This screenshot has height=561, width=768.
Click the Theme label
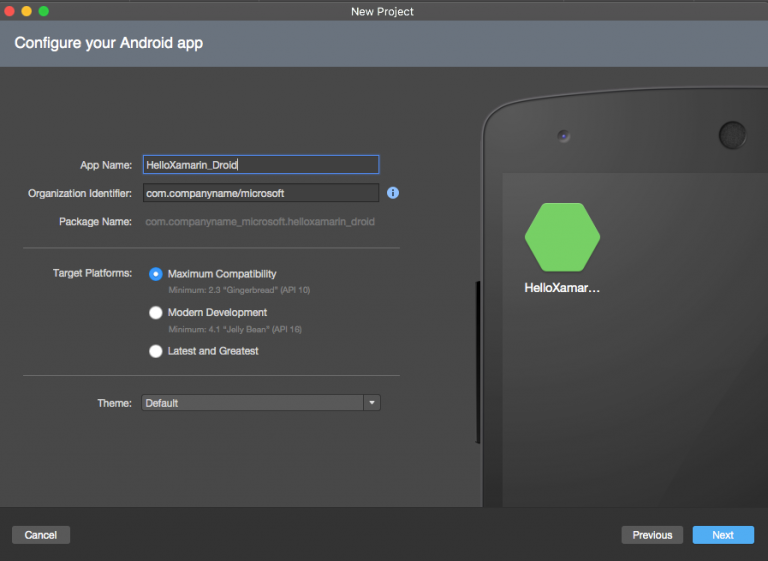click(114, 403)
